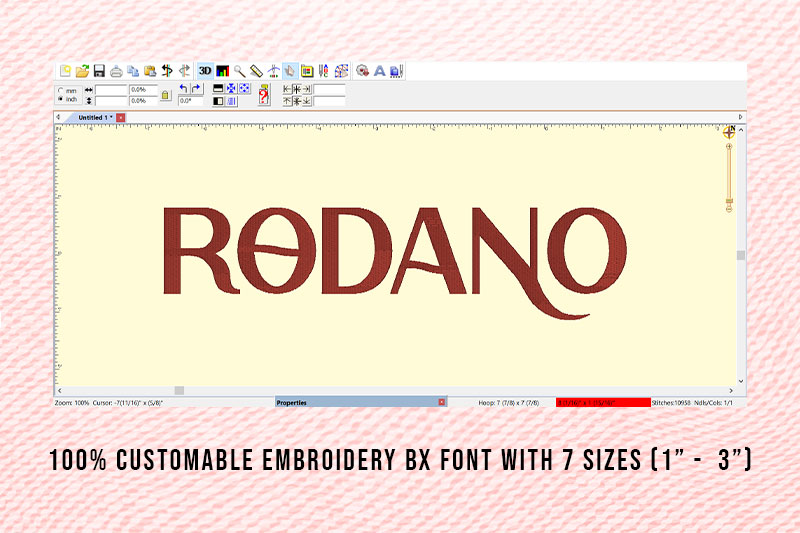
Task: Align objects to bottom edge
Action: point(306,101)
